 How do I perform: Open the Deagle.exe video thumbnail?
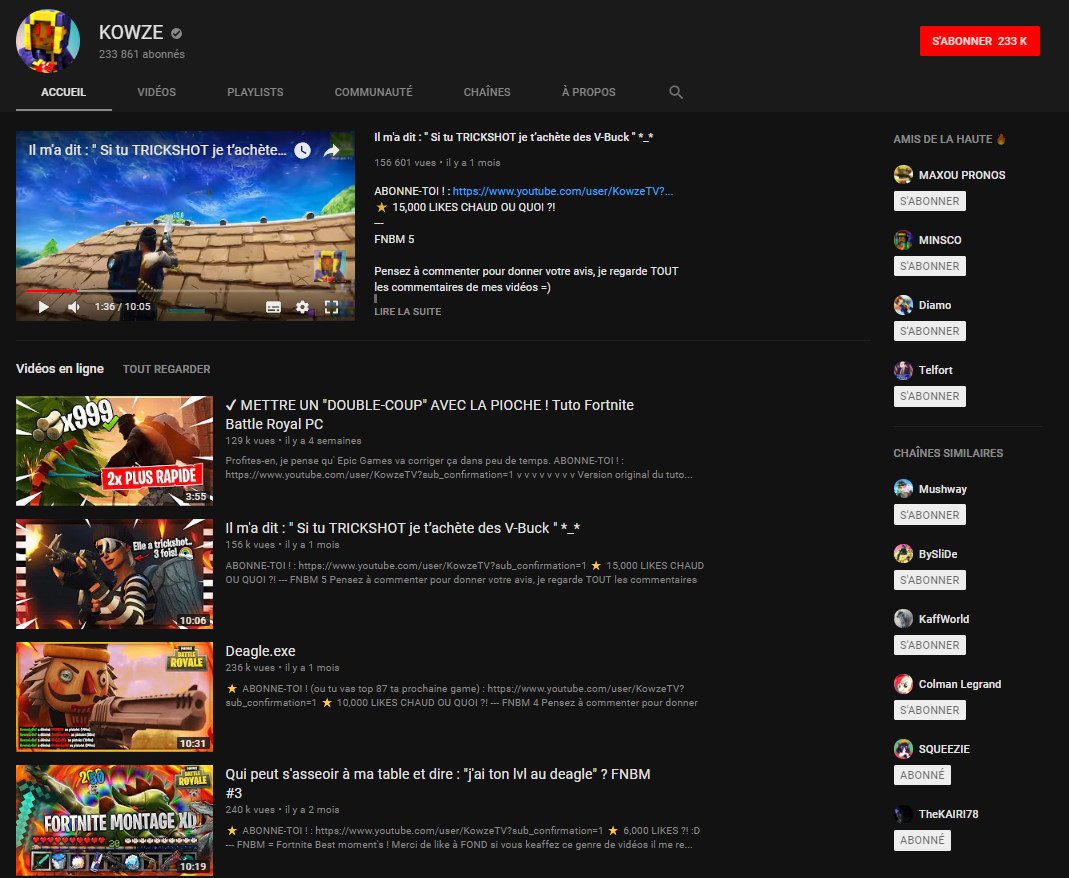[x=115, y=697]
